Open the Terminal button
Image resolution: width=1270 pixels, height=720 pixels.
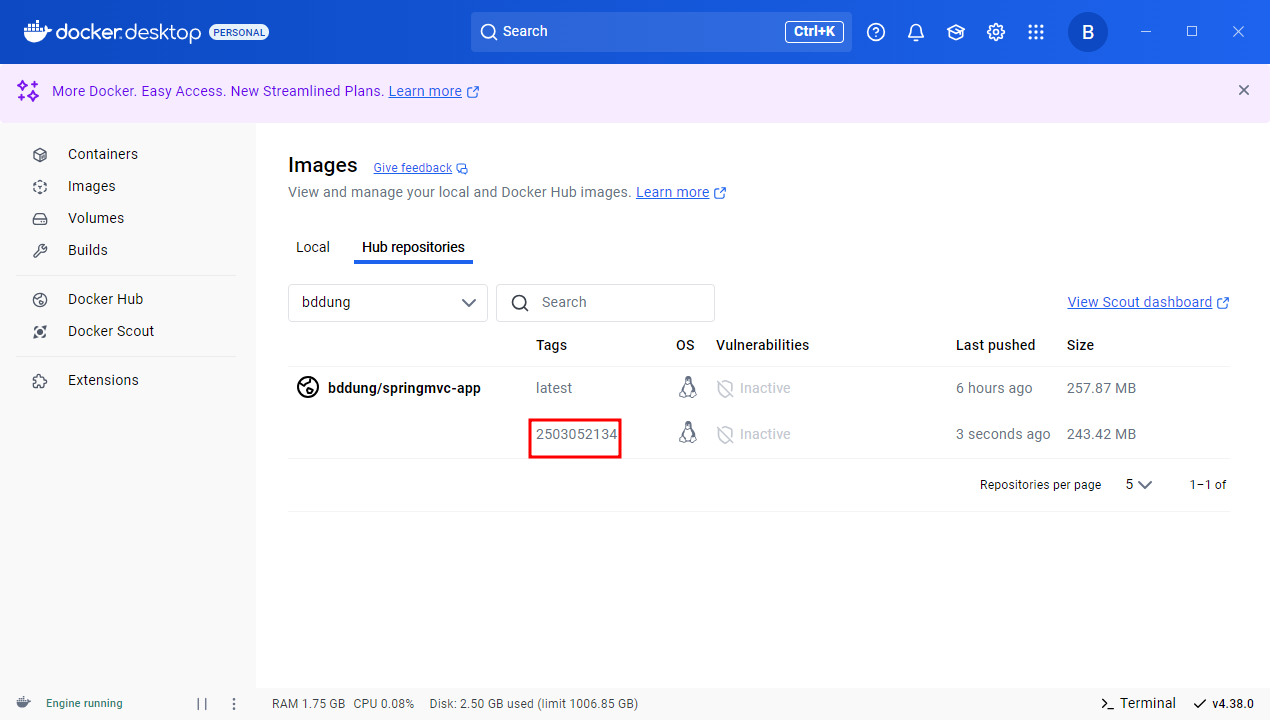pos(1138,703)
